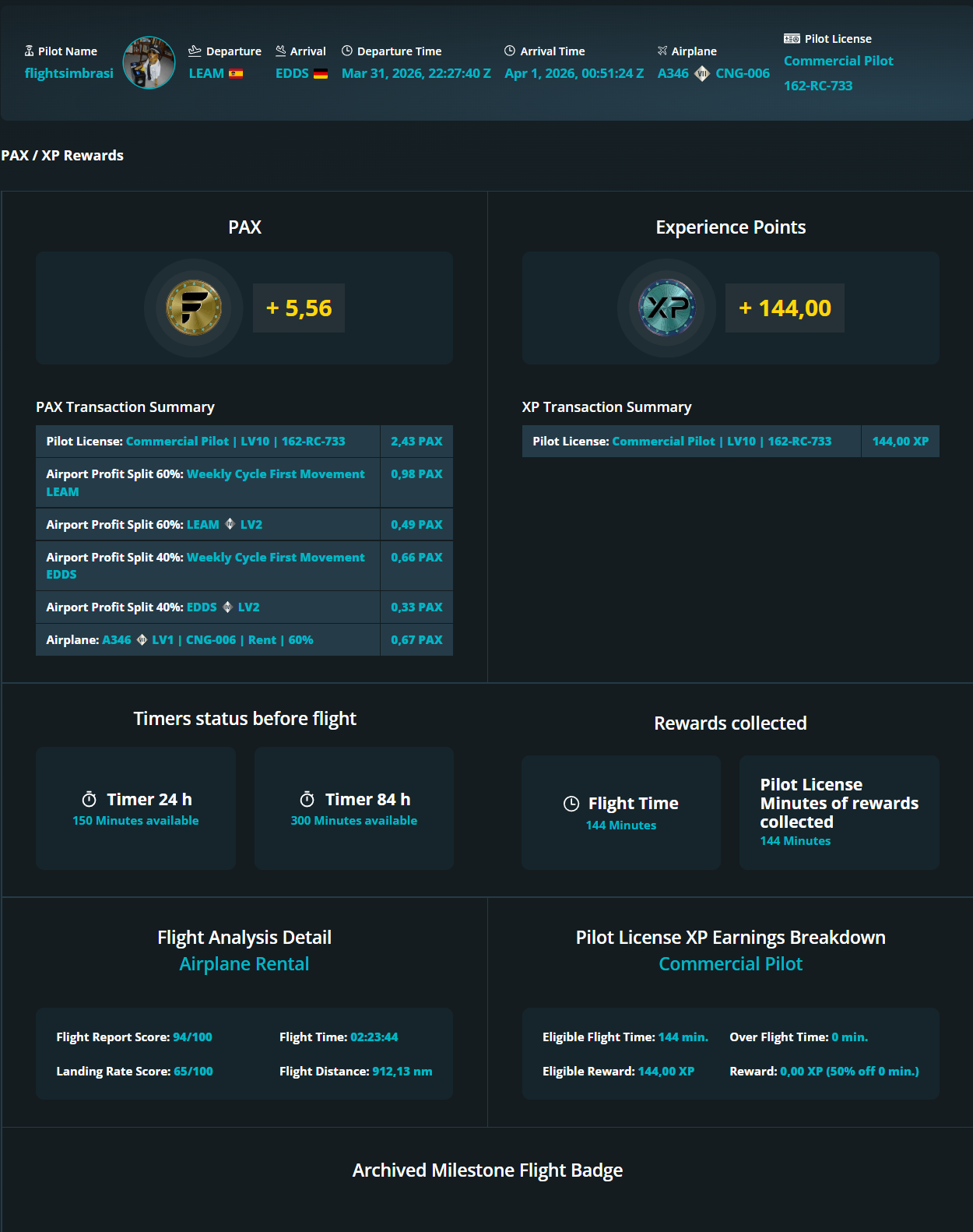Open departure airport LEAM in header
Viewport: 973px width, 1232px height.
point(206,73)
